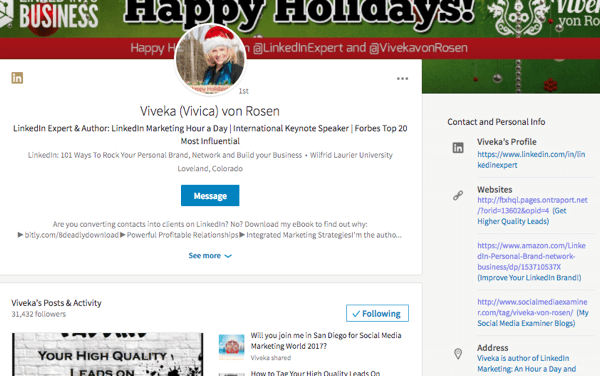Viewport: 600px width, 376px height.
Task: Click the LinkedIn icon beside Viveka's Profile
Action: tap(458, 148)
